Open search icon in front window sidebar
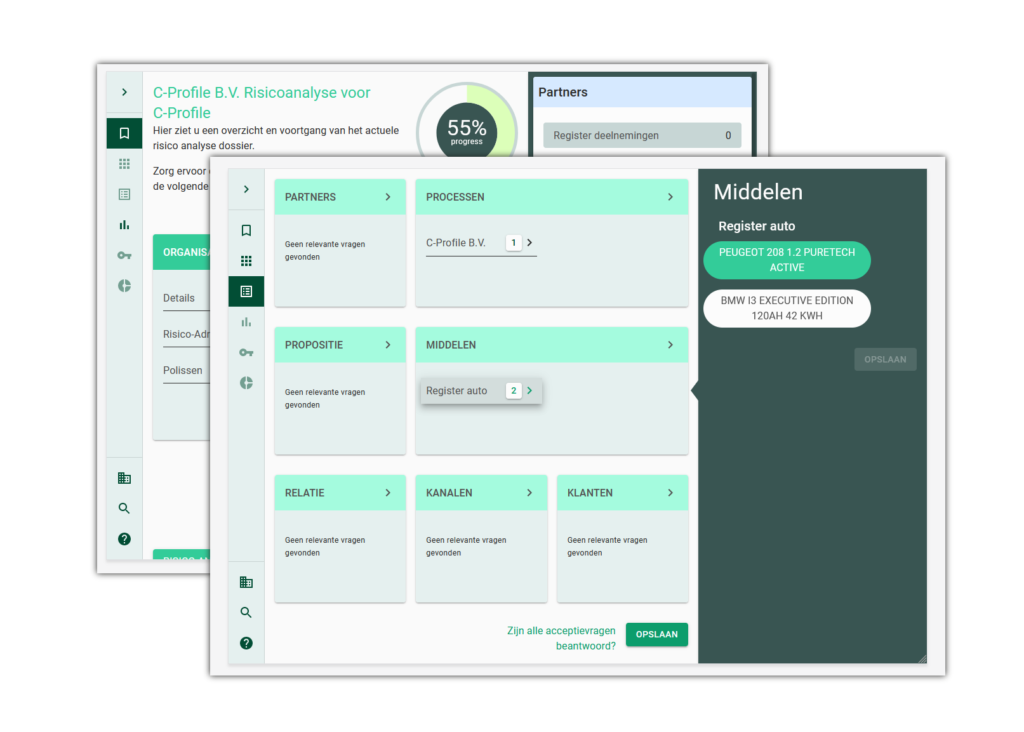Image resolution: width=1024 pixels, height=732 pixels. (246, 613)
